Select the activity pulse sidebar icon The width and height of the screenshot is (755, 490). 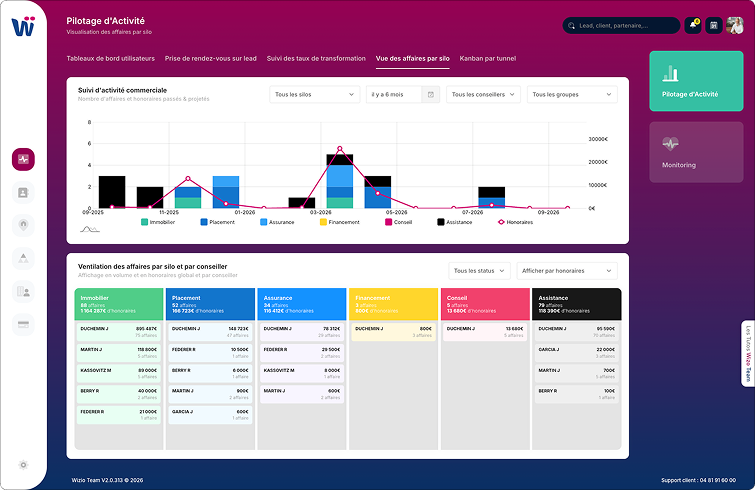click(x=24, y=159)
